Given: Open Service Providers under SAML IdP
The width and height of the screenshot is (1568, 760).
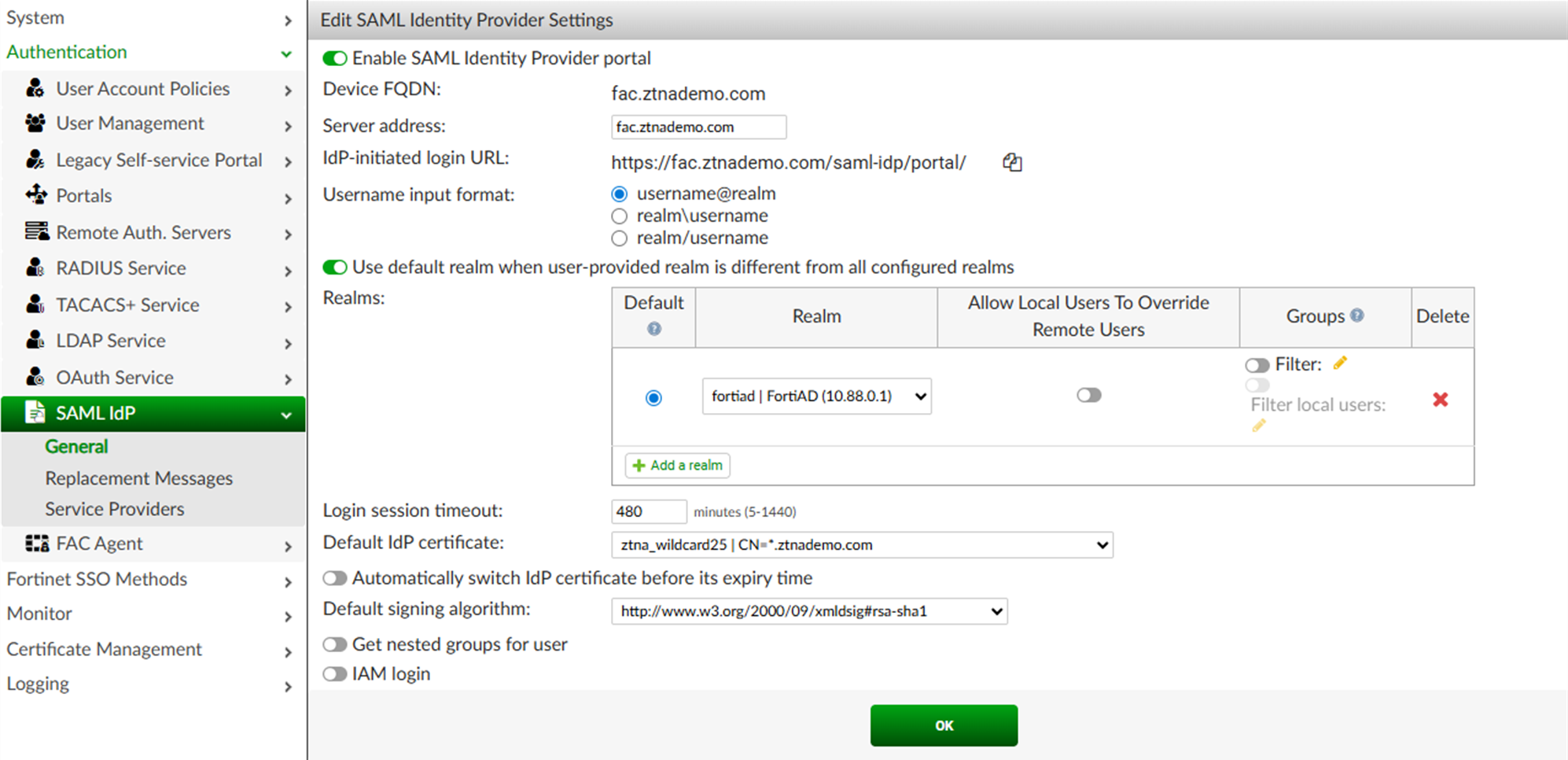Looking at the screenshot, I should (115, 509).
